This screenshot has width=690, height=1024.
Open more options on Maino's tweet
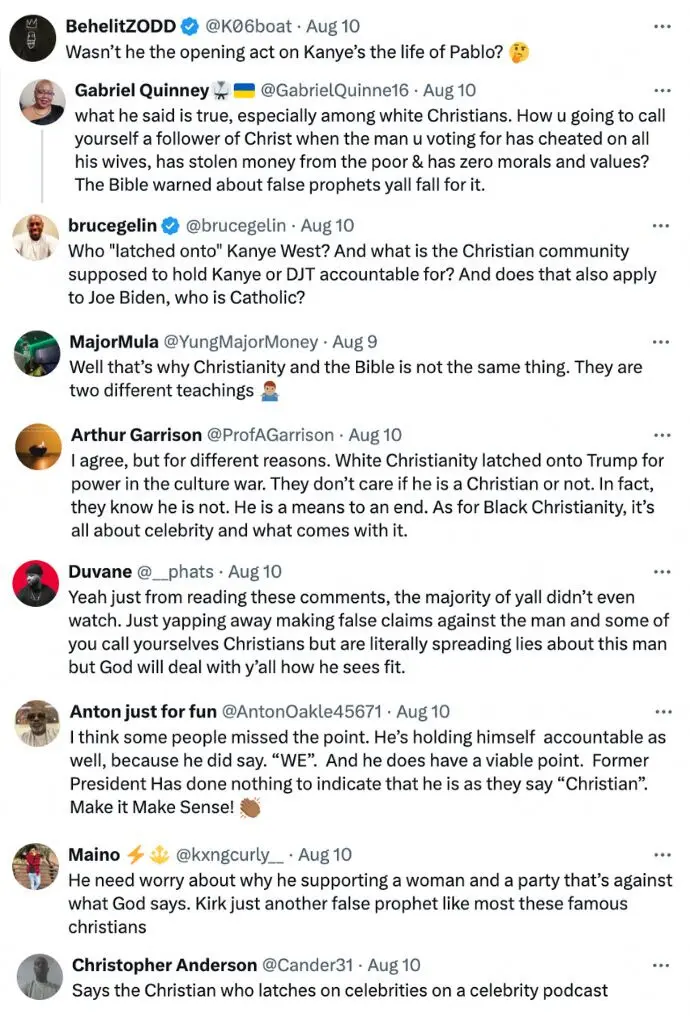[662, 855]
